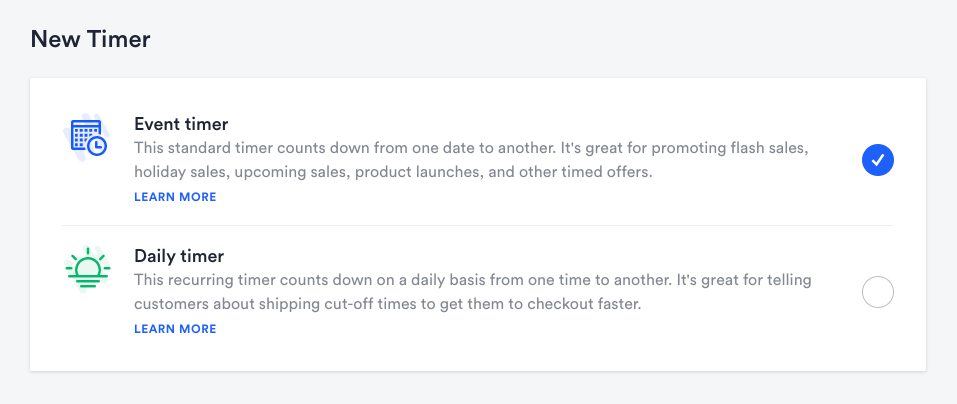Click the "New Timer" page heading
Viewport: 957px width, 404px height.
tap(90, 40)
